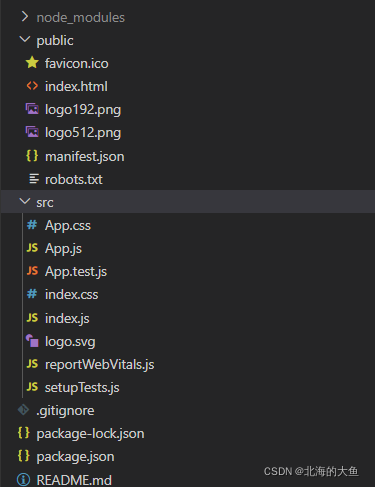Click the info icon of README.md

(x=23, y=480)
